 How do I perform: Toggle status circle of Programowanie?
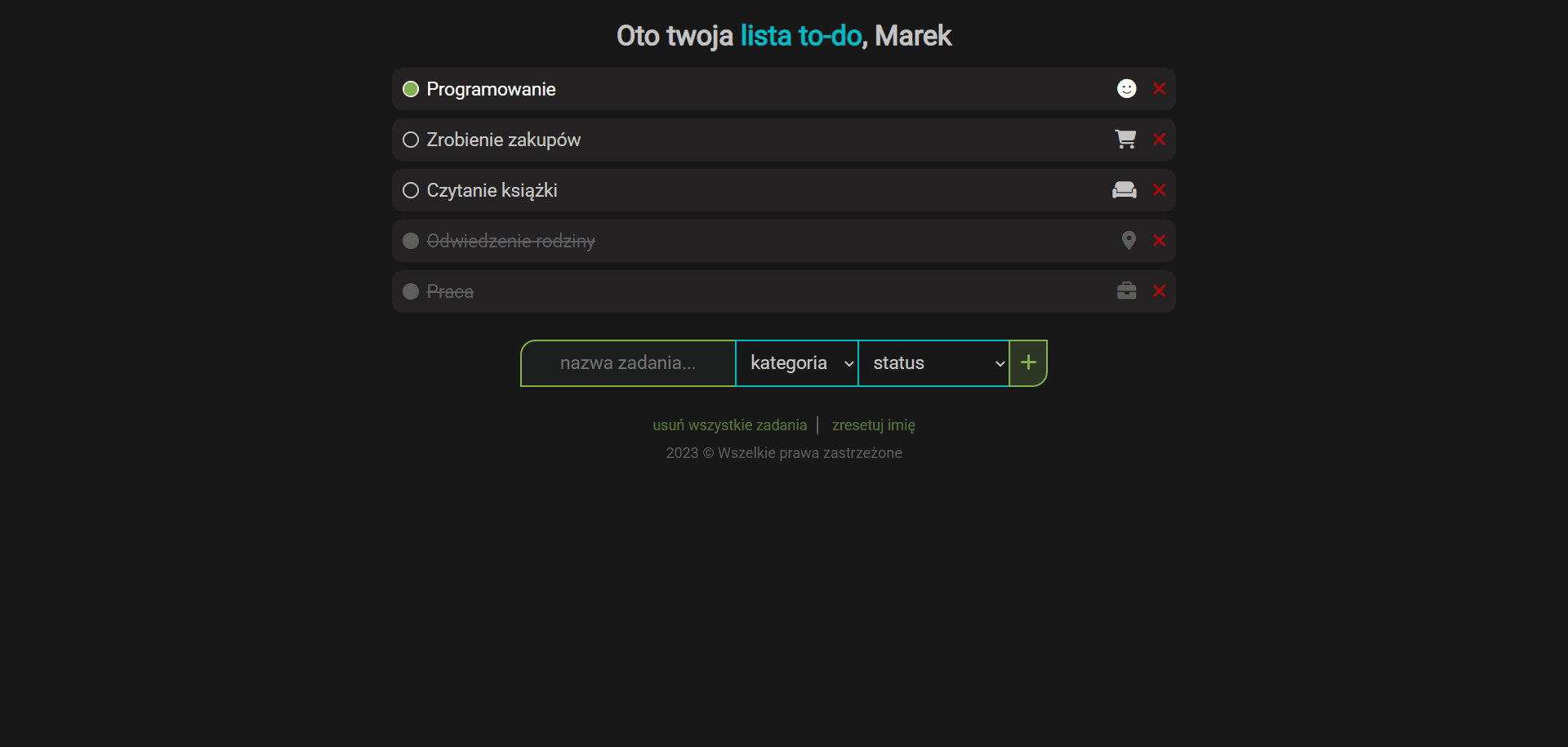coord(411,89)
